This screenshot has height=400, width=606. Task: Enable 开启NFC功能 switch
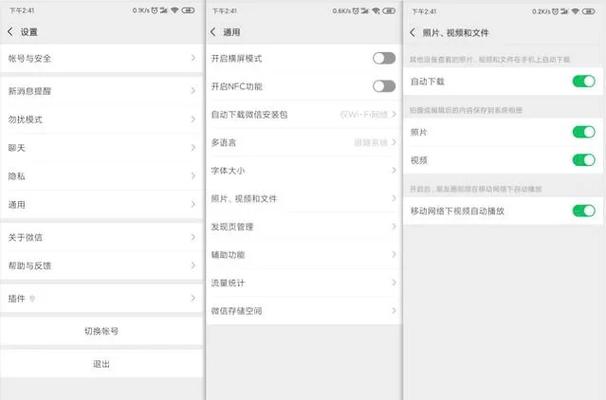[x=384, y=86]
